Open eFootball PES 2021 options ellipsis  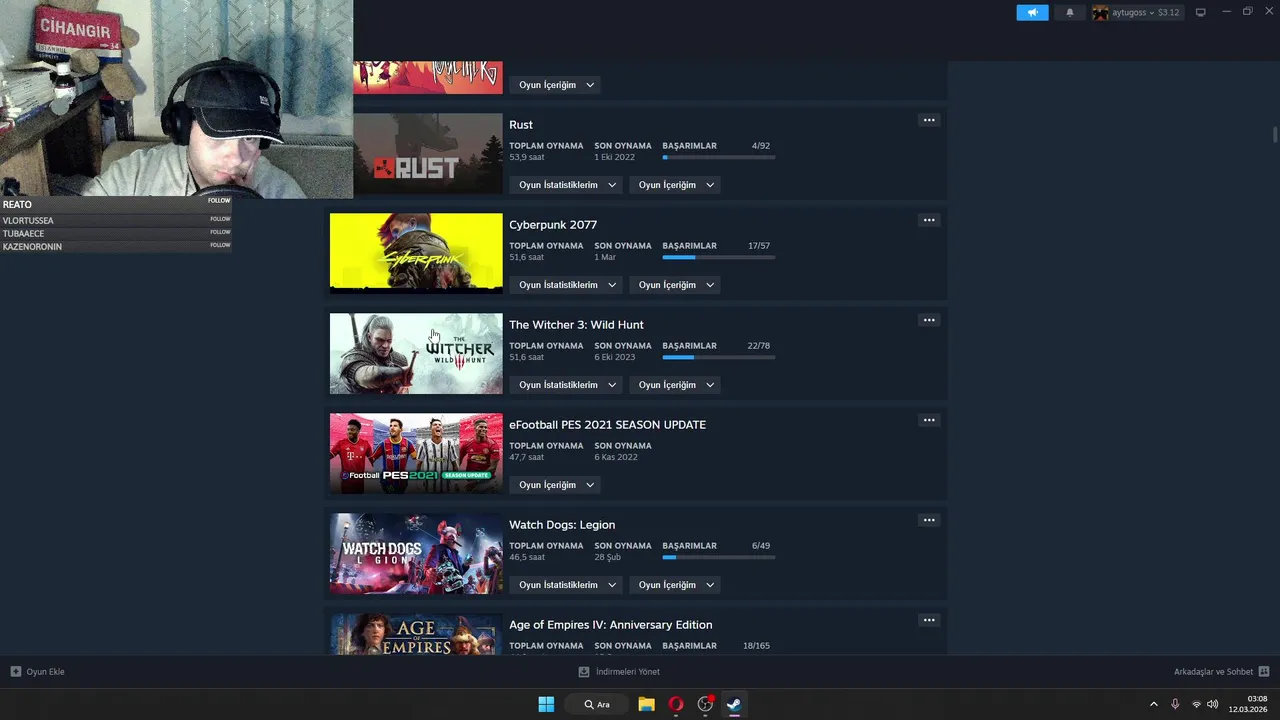pos(929,420)
